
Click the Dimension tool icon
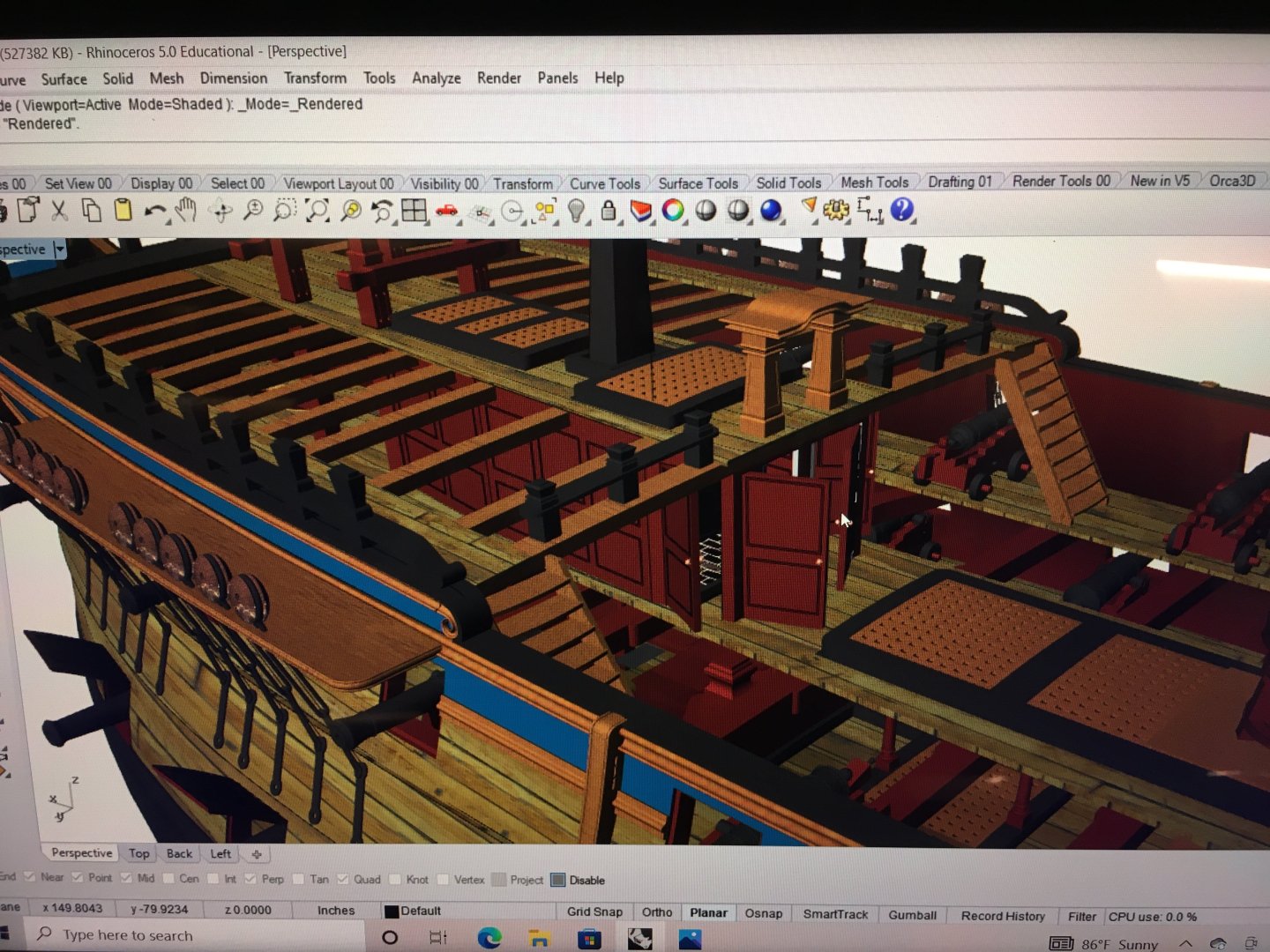869,210
